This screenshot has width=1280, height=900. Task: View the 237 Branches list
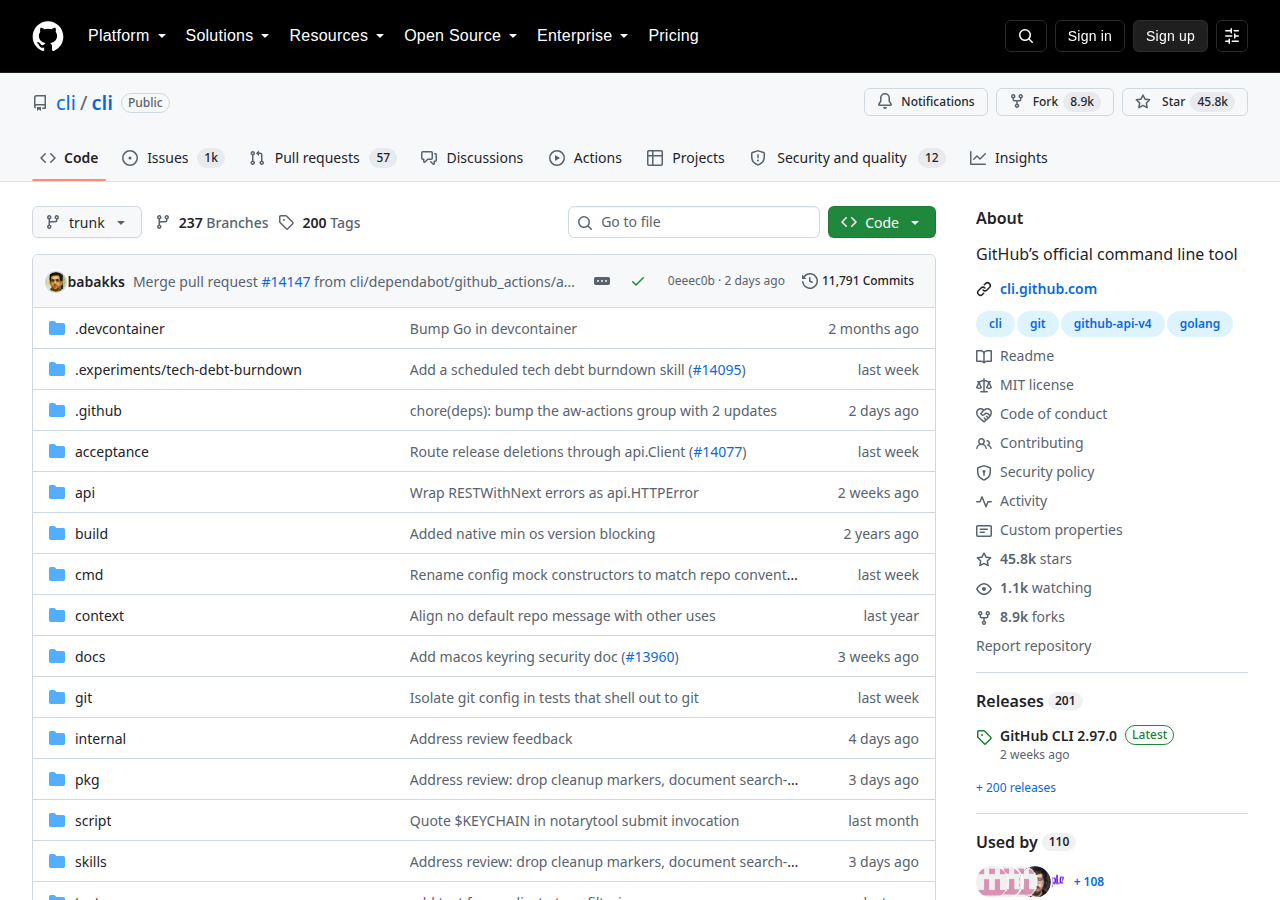(x=212, y=223)
